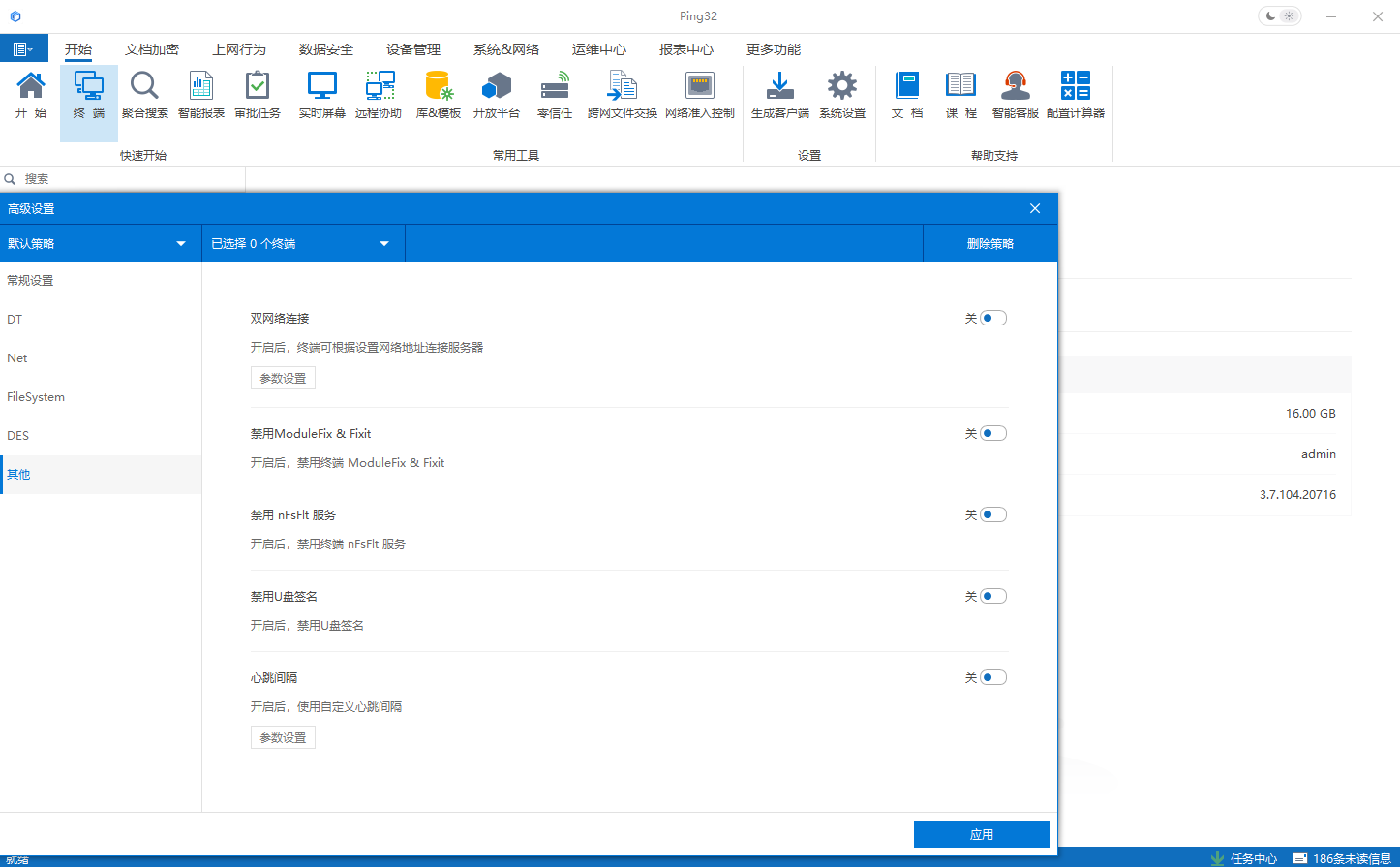Expand the 默认策略 policy dropdown

click(97, 243)
